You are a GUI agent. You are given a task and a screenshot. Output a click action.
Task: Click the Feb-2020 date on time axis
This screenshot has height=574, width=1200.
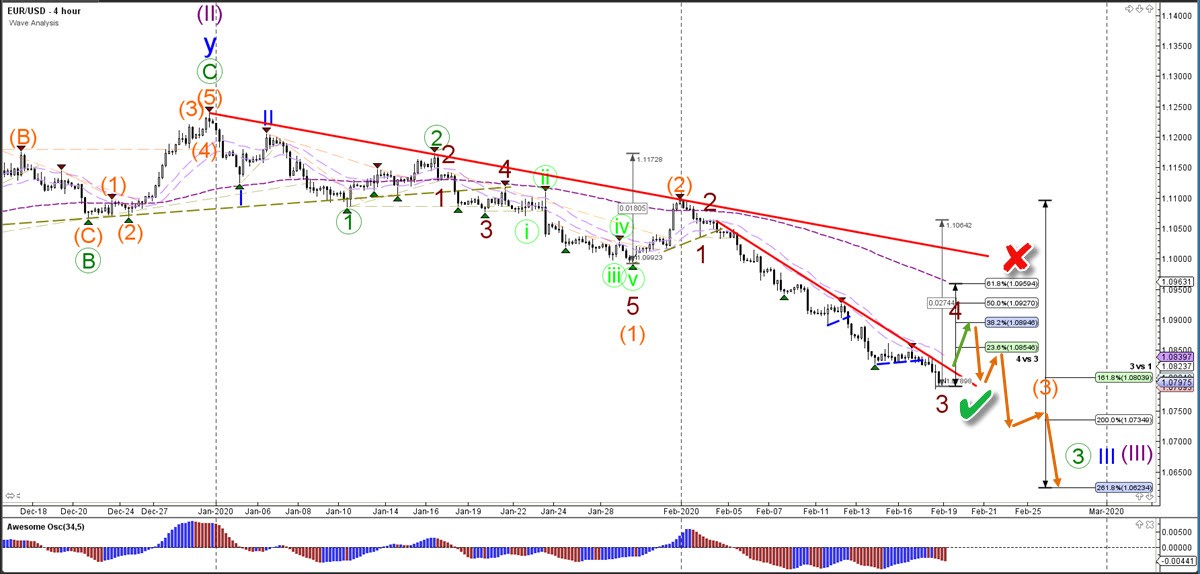pos(681,510)
